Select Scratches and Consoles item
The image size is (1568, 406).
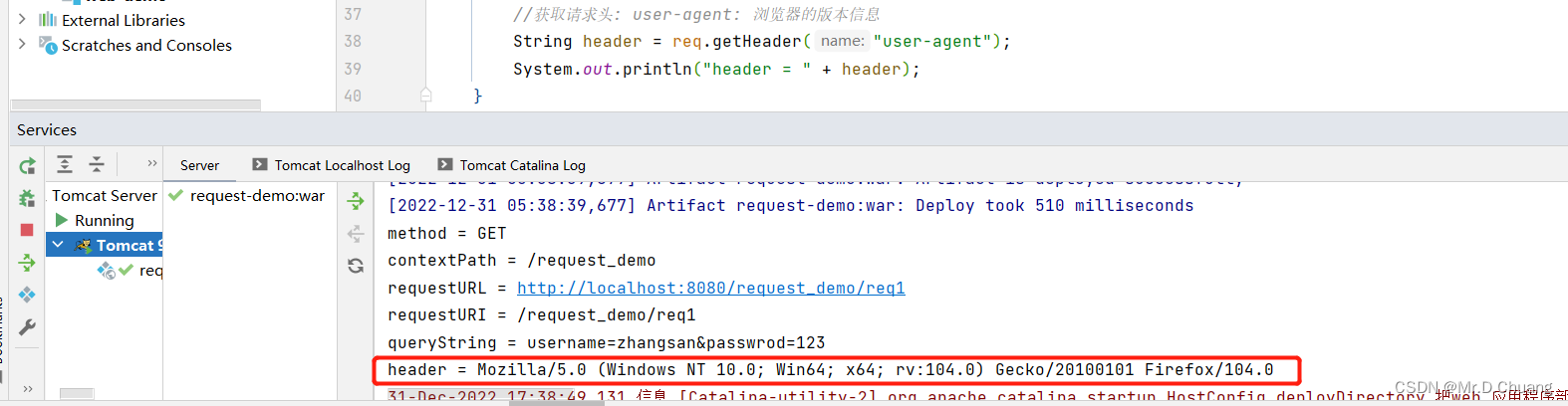(x=146, y=45)
